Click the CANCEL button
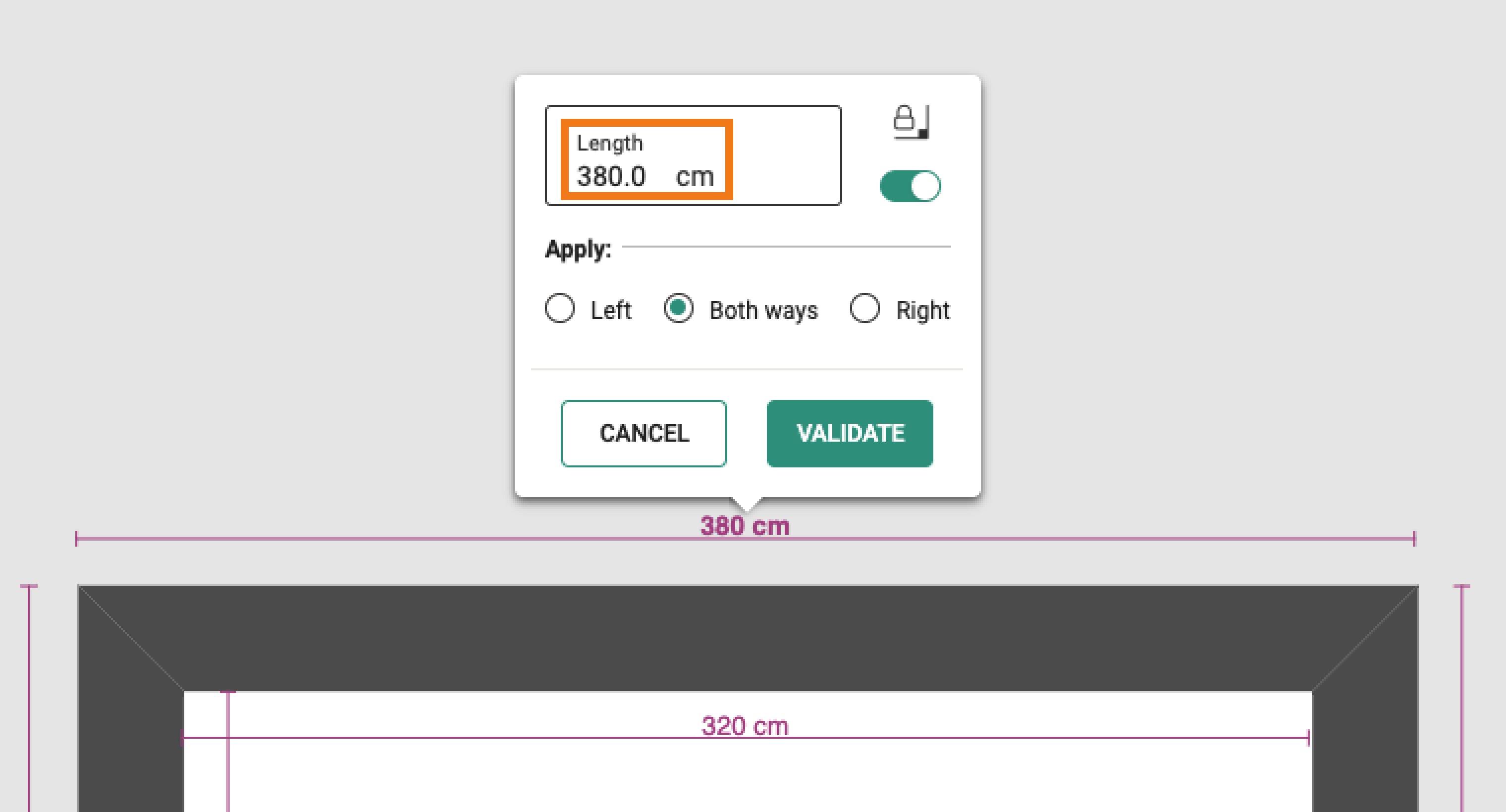Screen dimensions: 1506x812 tap(644, 433)
